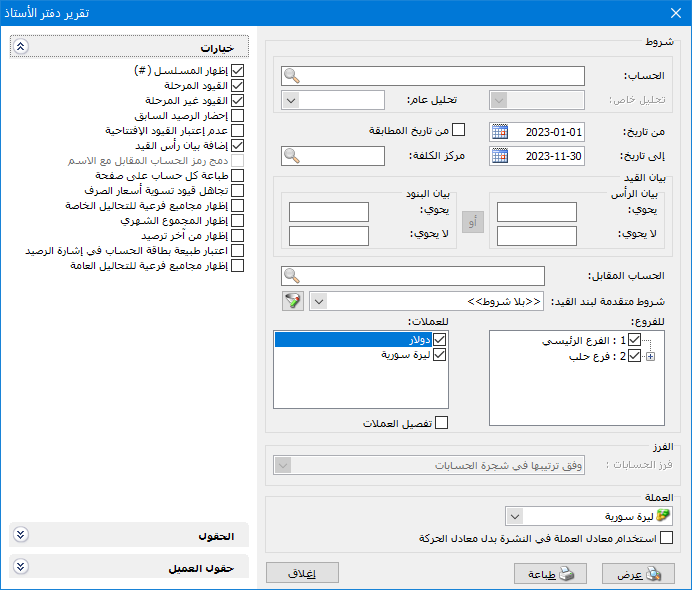Click the currency icon next to ليرة سورية

coord(663,515)
